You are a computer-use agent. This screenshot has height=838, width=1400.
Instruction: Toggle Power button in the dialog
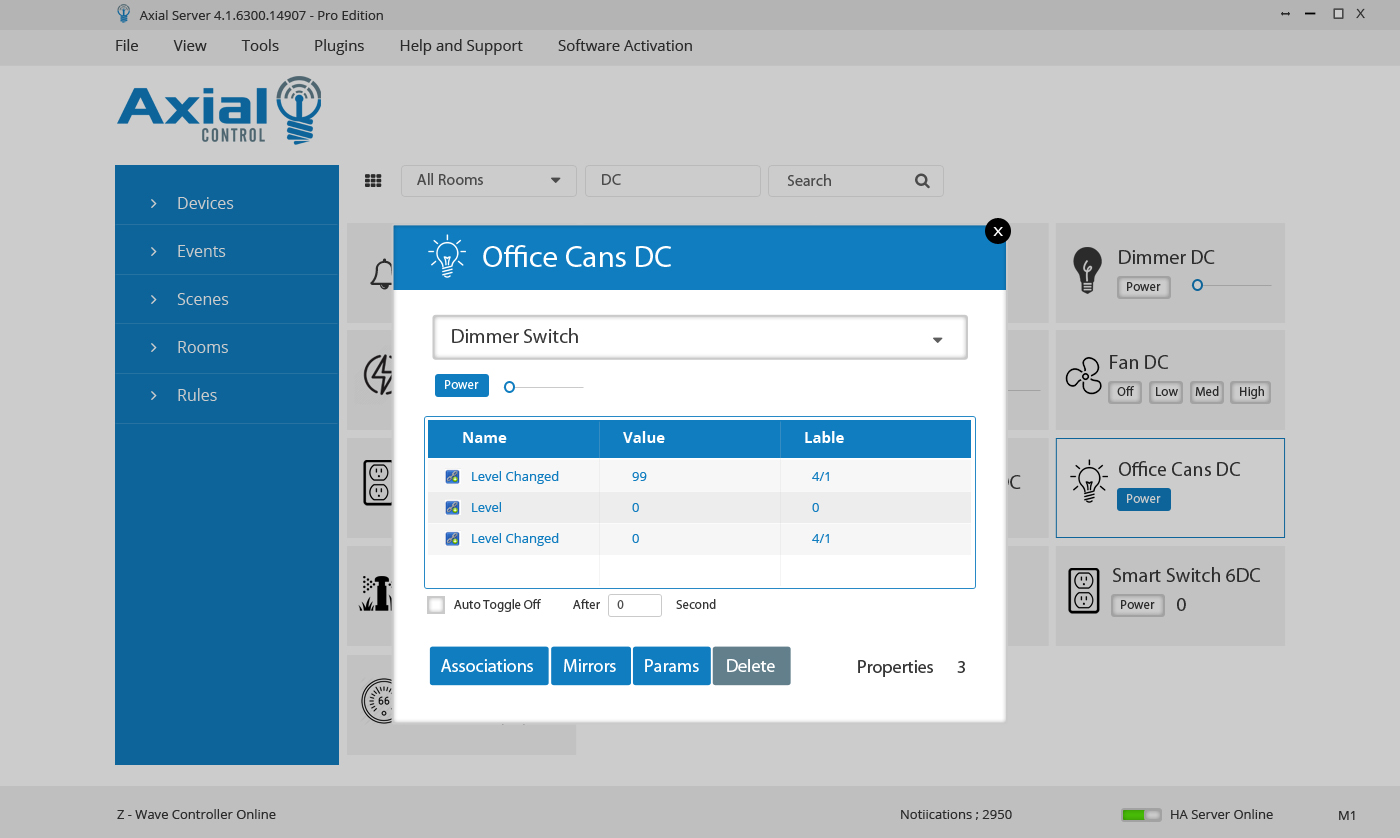(x=461, y=385)
